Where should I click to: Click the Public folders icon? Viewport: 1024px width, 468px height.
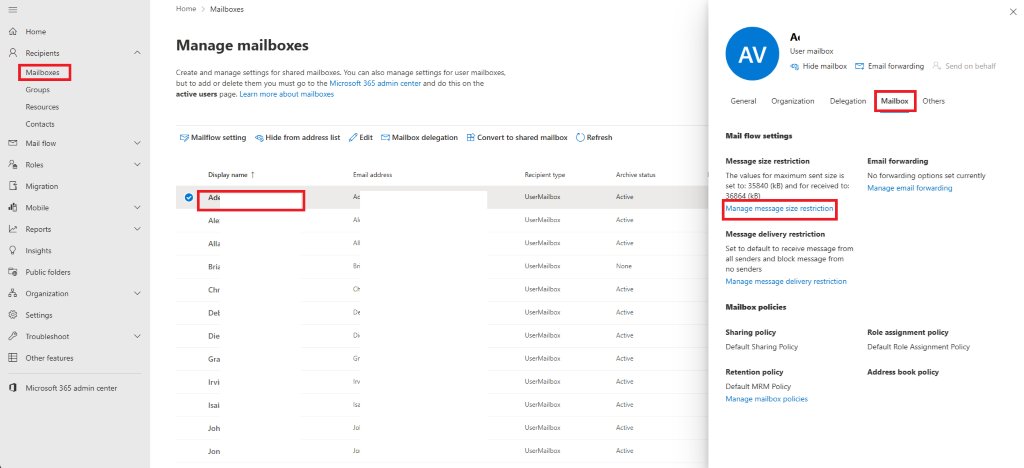tap(12, 272)
